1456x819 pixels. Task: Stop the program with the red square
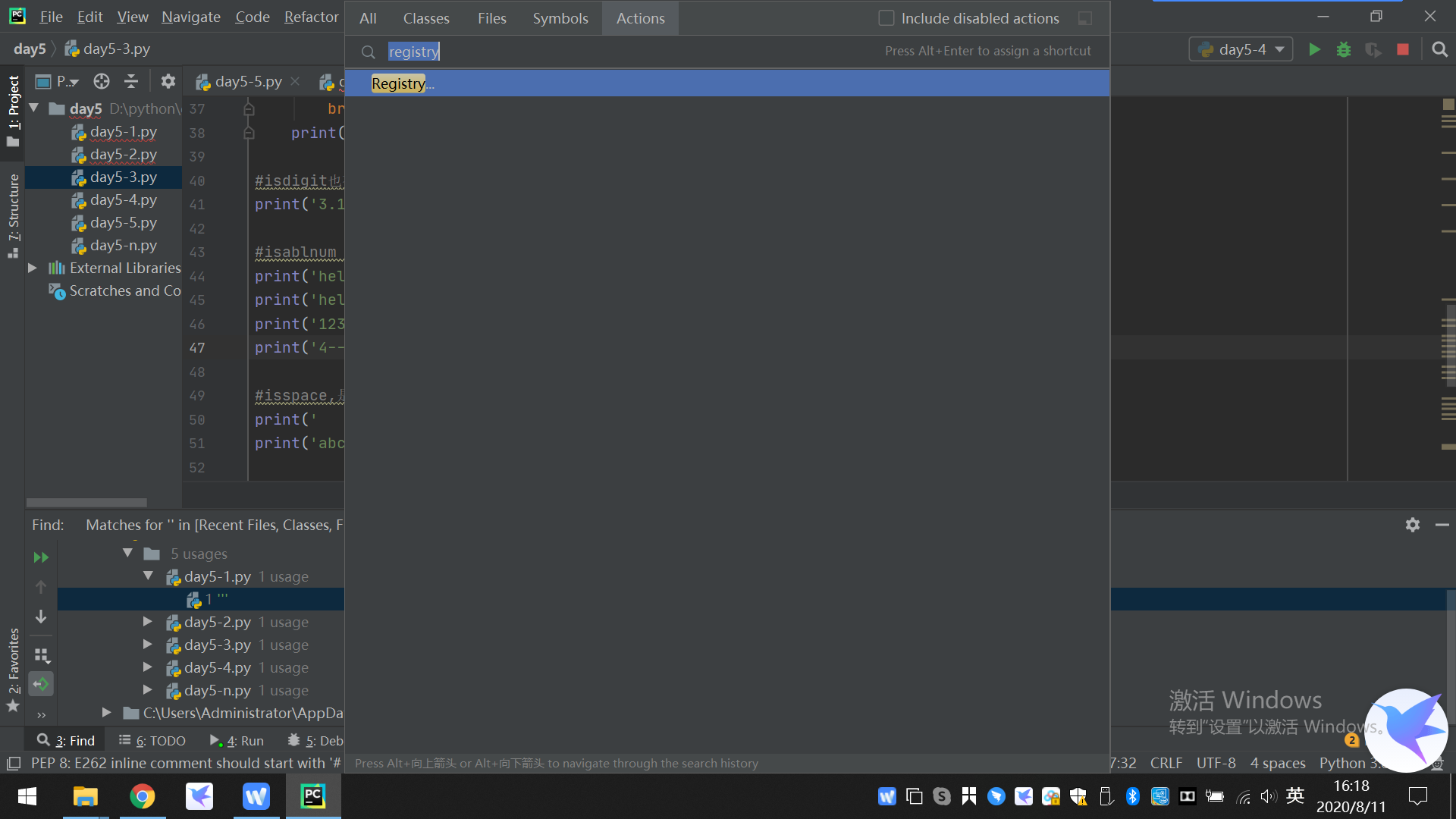(x=1401, y=49)
